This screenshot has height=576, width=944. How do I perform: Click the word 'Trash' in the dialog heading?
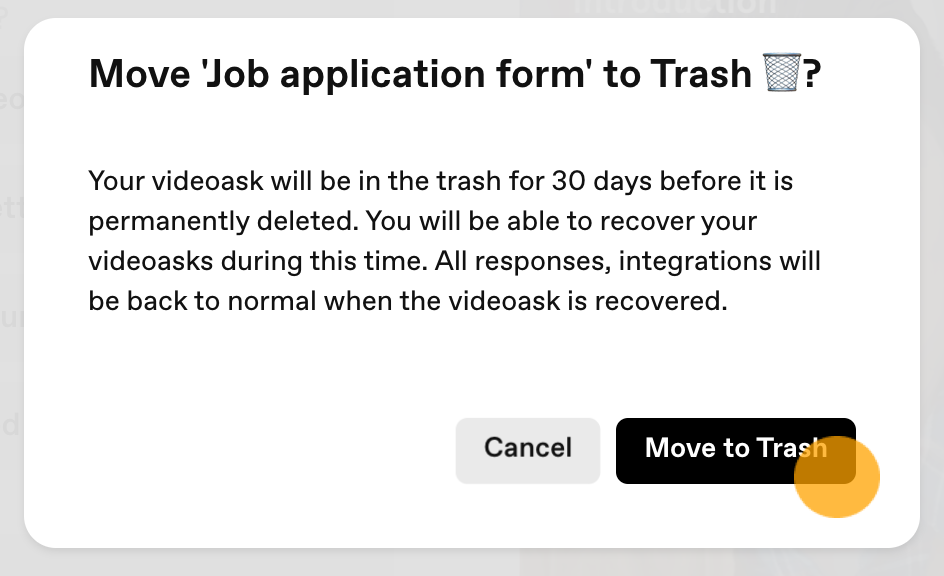(701, 74)
